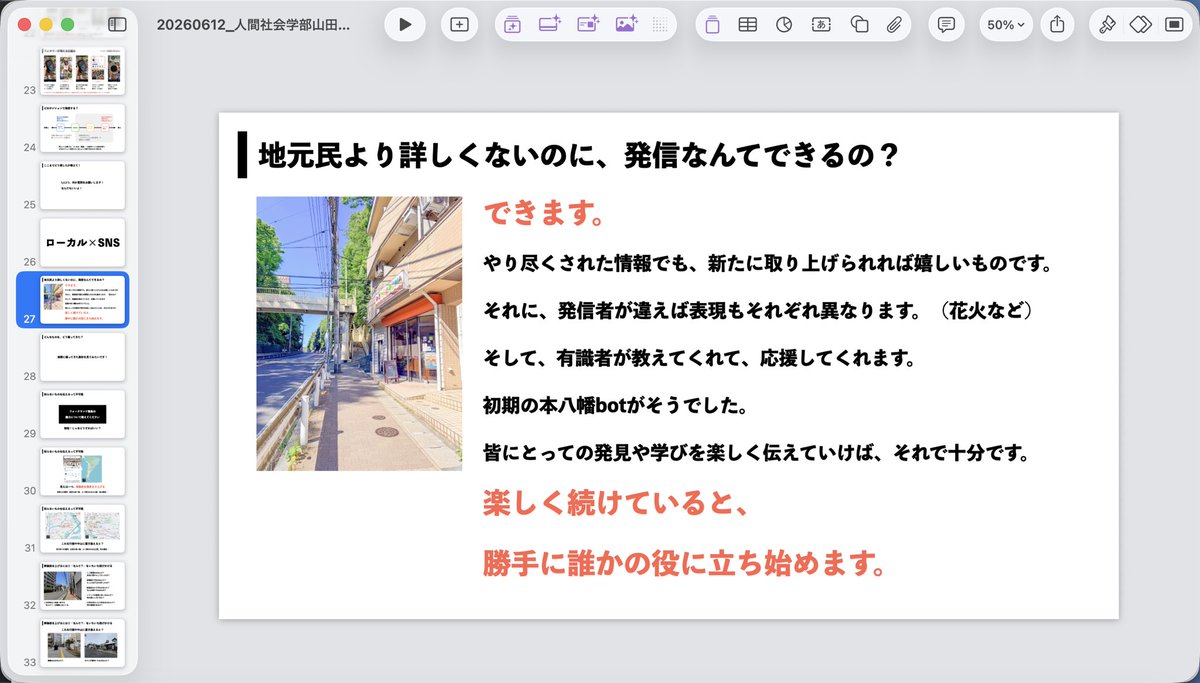Select the red text '楽しく続けていると、'
Screen dimensions: 1200x683
click(x=616, y=505)
